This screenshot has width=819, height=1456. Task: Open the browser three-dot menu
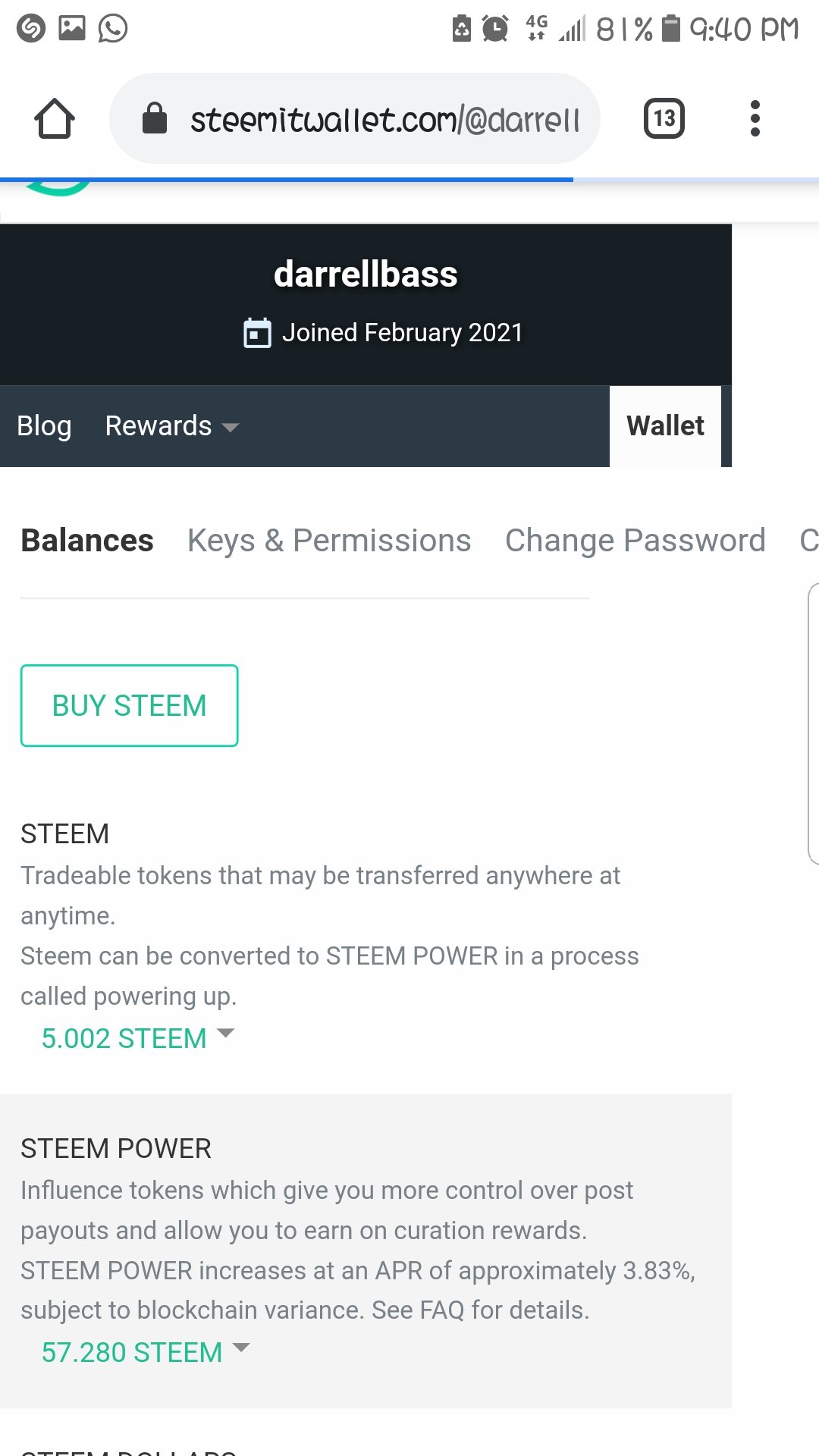(755, 118)
